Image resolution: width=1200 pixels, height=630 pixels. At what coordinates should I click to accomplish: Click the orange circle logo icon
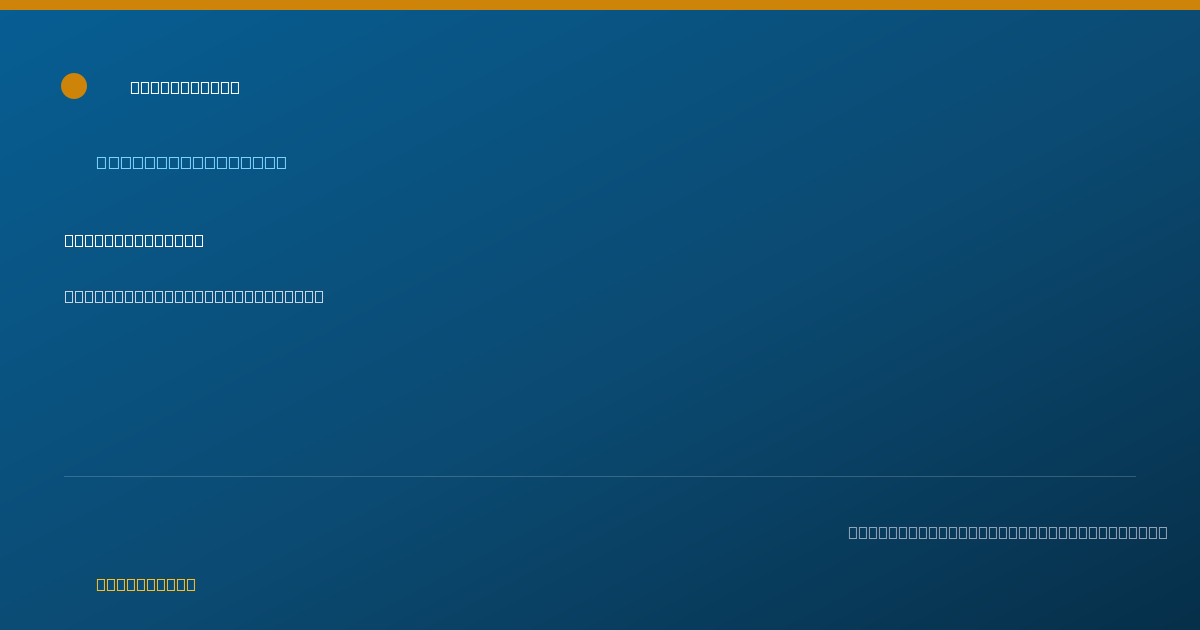(74, 86)
